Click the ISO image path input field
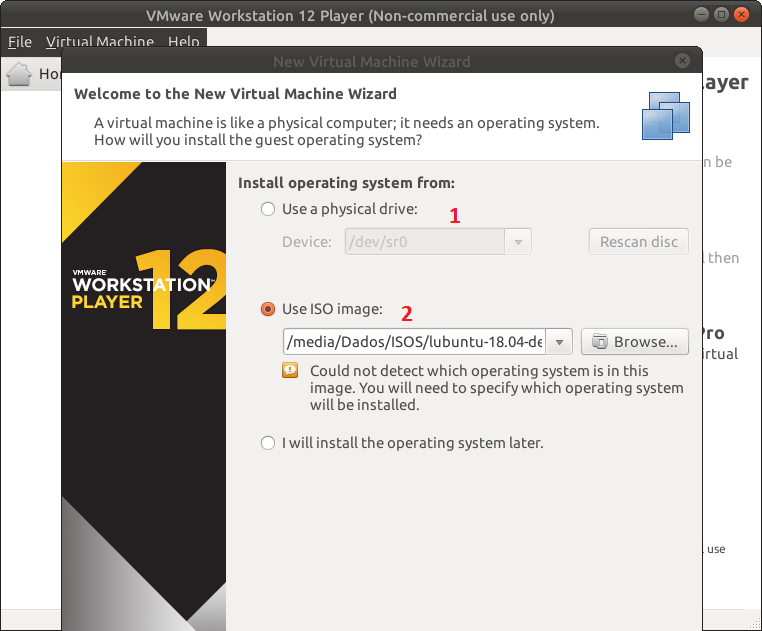This screenshot has height=631, width=762. tap(414, 342)
